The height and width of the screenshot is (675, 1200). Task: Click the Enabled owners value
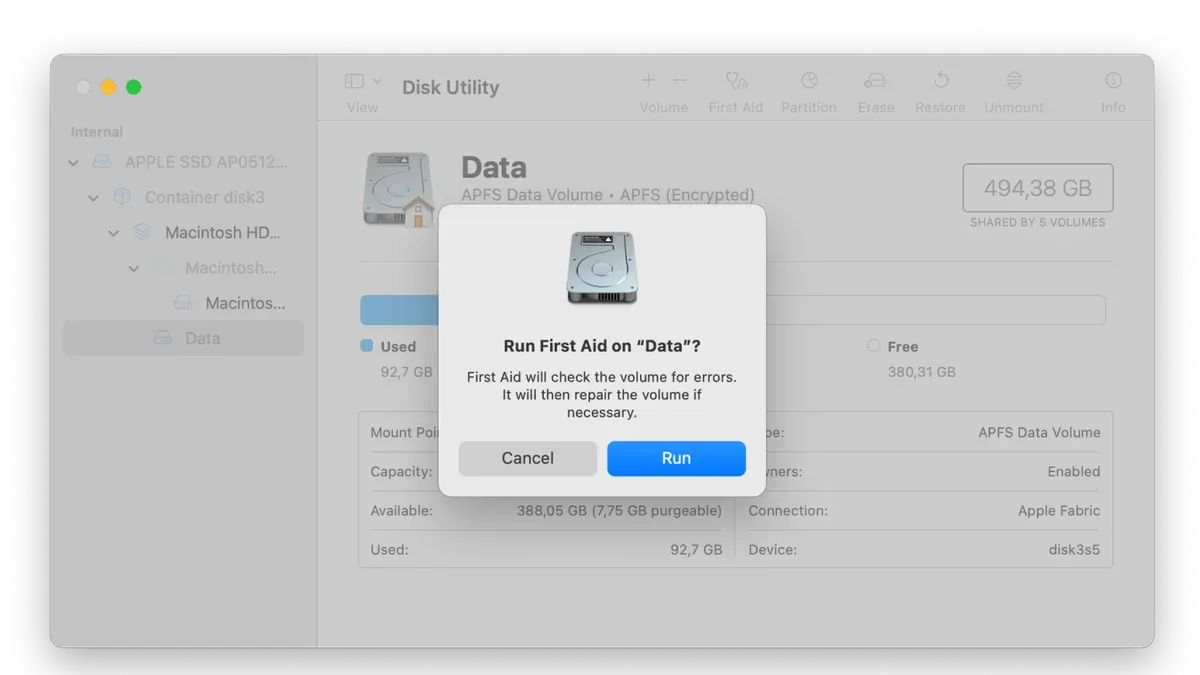[x=1073, y=472]
